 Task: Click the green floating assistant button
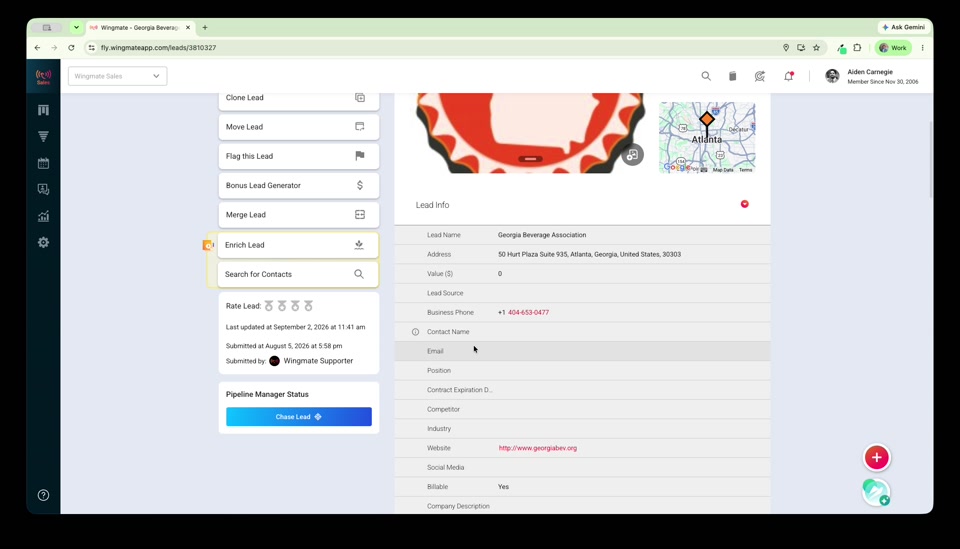(x=876, y=492)
